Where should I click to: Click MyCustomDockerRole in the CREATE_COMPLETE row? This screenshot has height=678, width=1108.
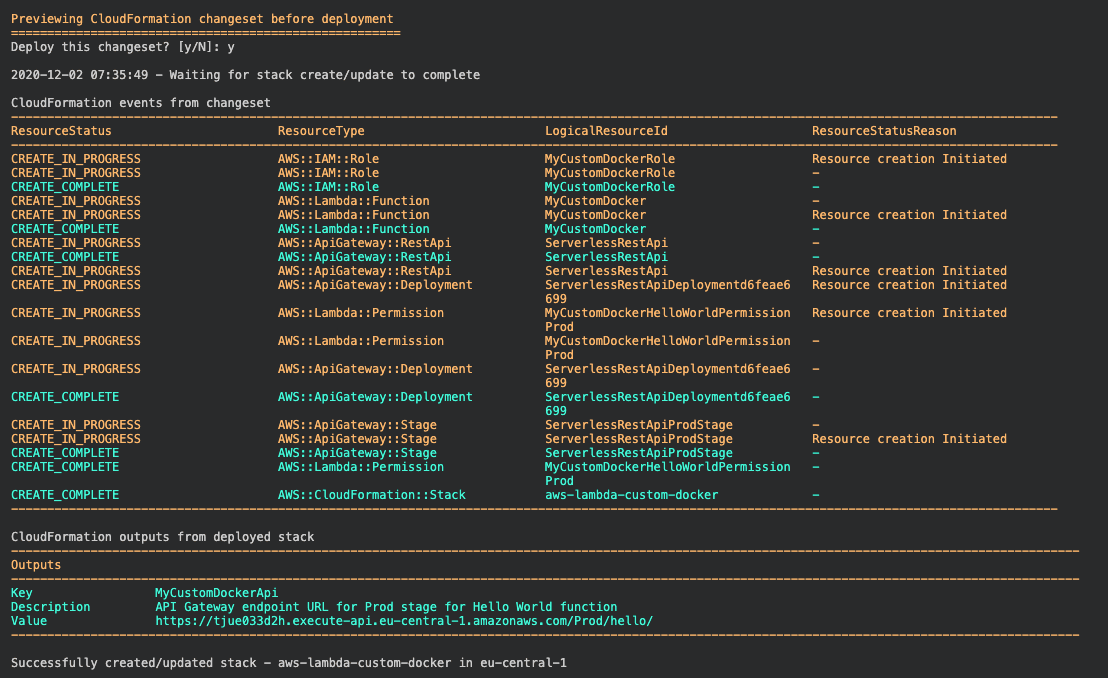(x=610, y=187)
